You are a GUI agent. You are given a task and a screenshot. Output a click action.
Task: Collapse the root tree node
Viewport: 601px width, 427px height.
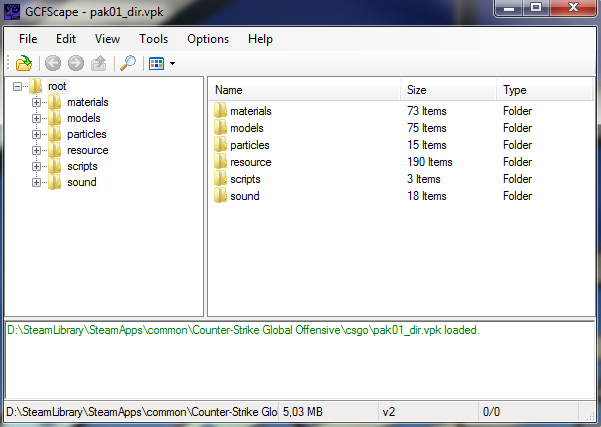17,86
